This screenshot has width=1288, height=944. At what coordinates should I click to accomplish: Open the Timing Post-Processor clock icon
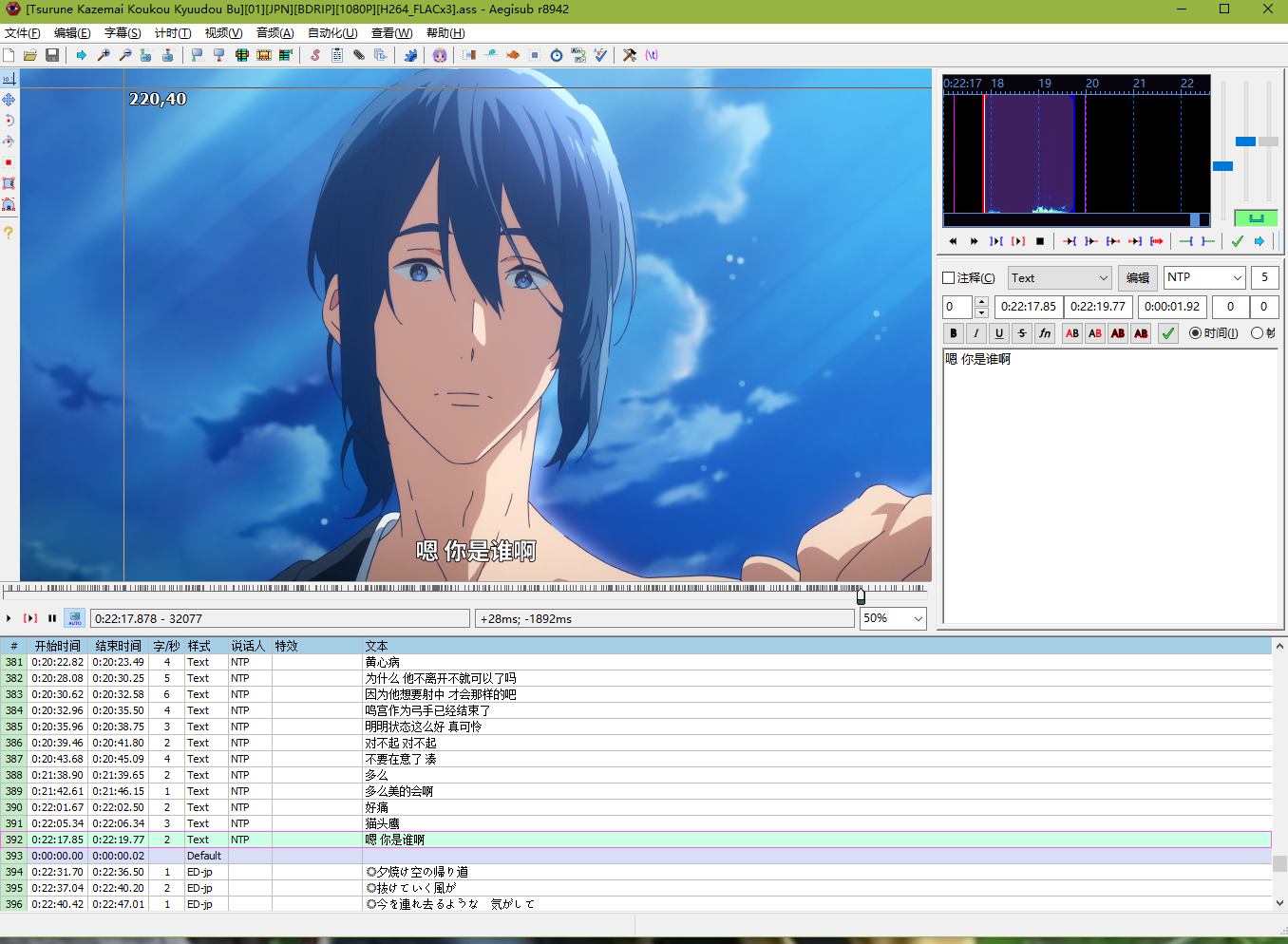(557, 55)
